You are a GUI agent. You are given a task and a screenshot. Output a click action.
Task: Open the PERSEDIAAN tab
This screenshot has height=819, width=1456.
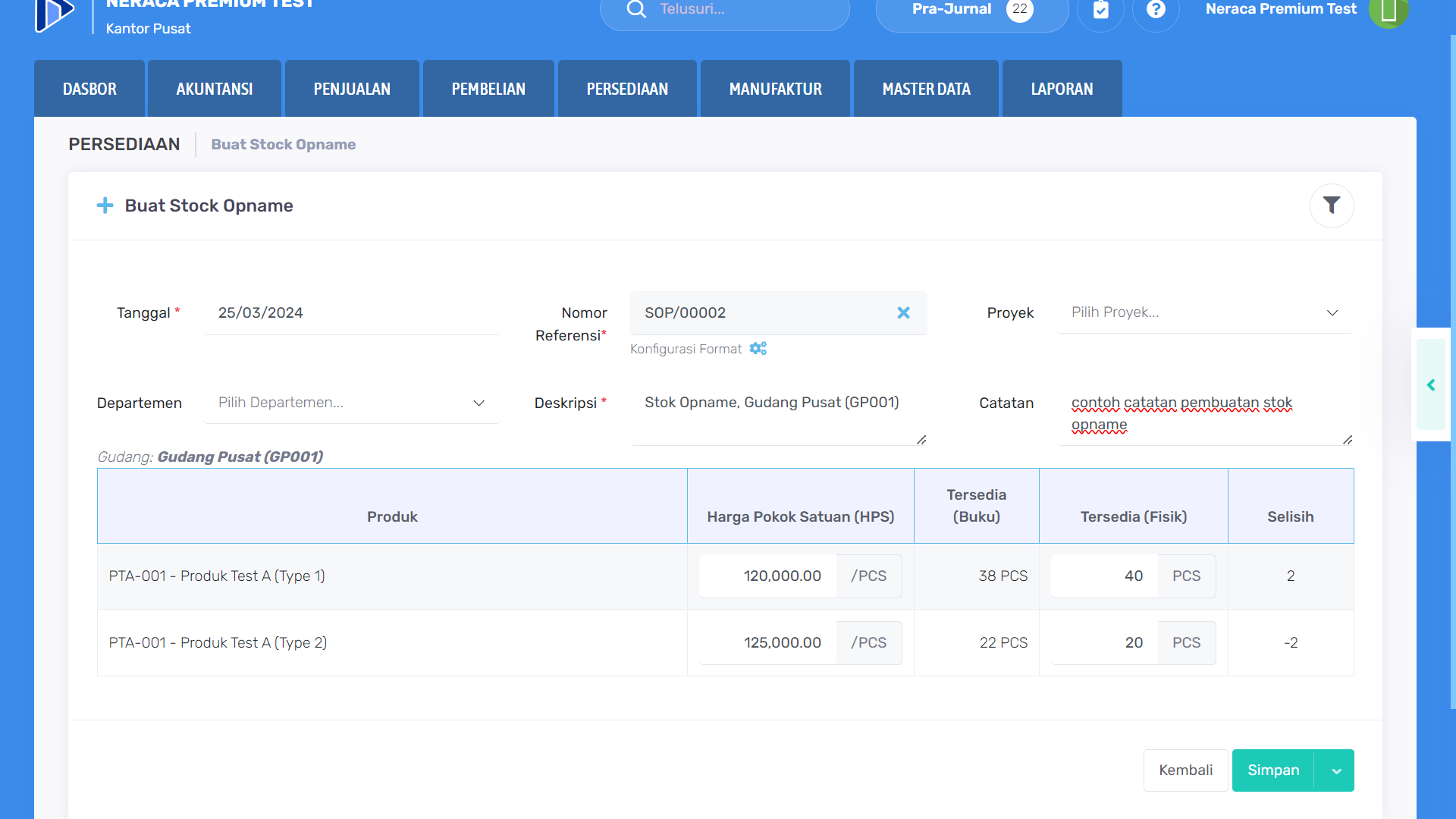(x=627, y=89)
